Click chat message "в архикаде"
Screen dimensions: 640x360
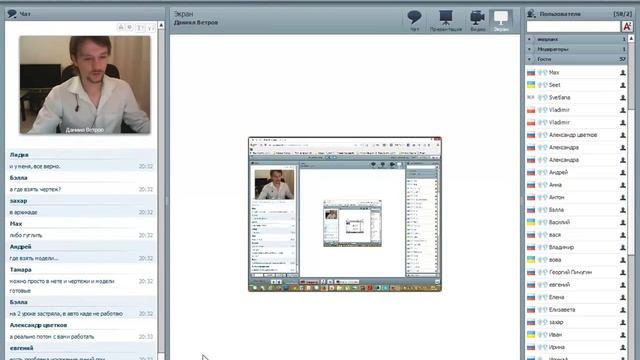[23, 212]
